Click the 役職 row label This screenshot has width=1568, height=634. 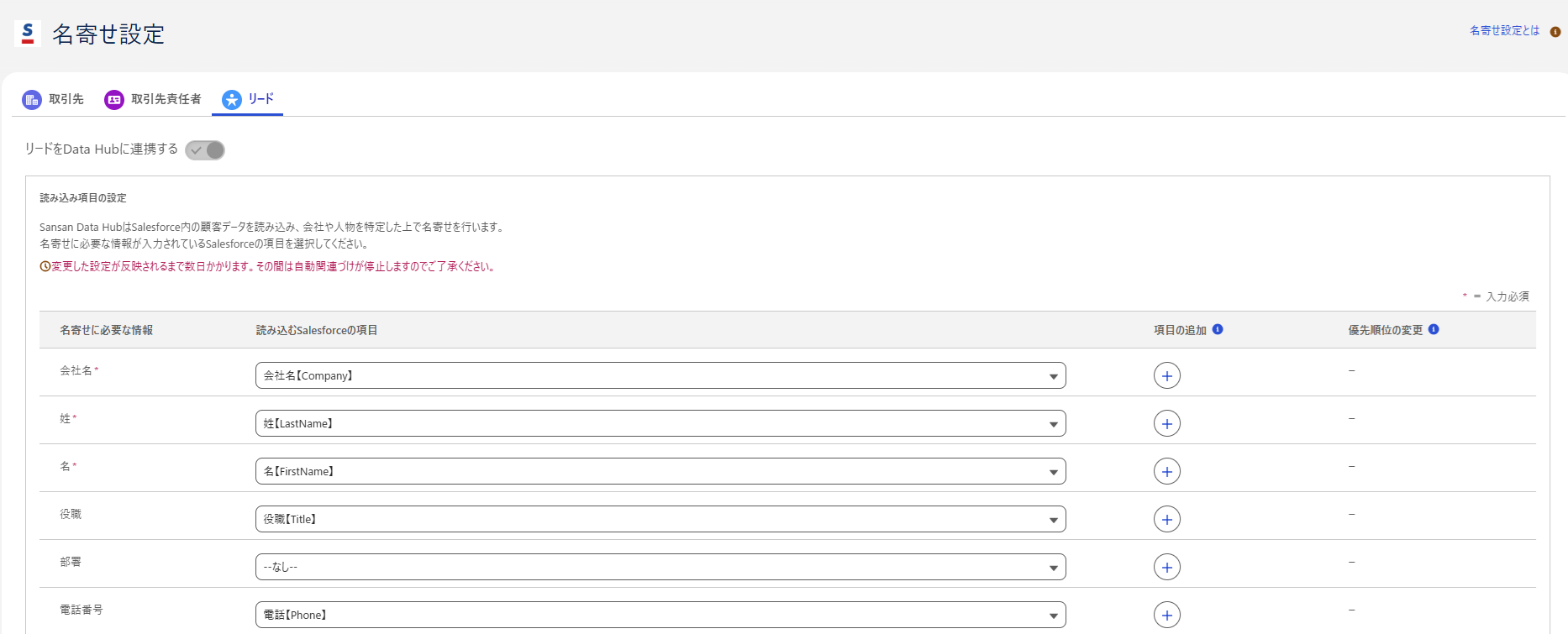(x=71, y=514)
